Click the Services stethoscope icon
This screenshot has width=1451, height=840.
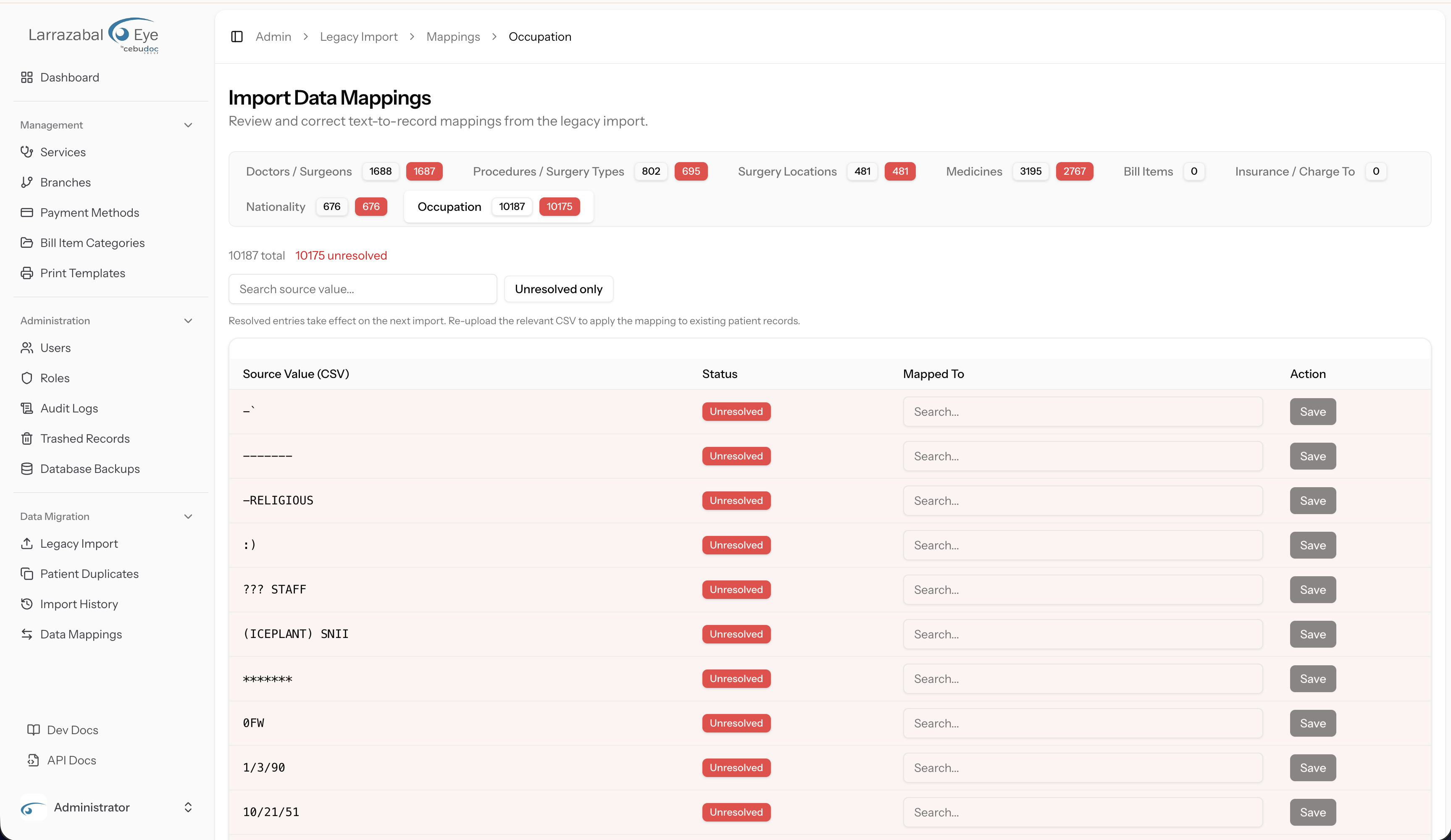pyautogui.click(x=26, y=152)
